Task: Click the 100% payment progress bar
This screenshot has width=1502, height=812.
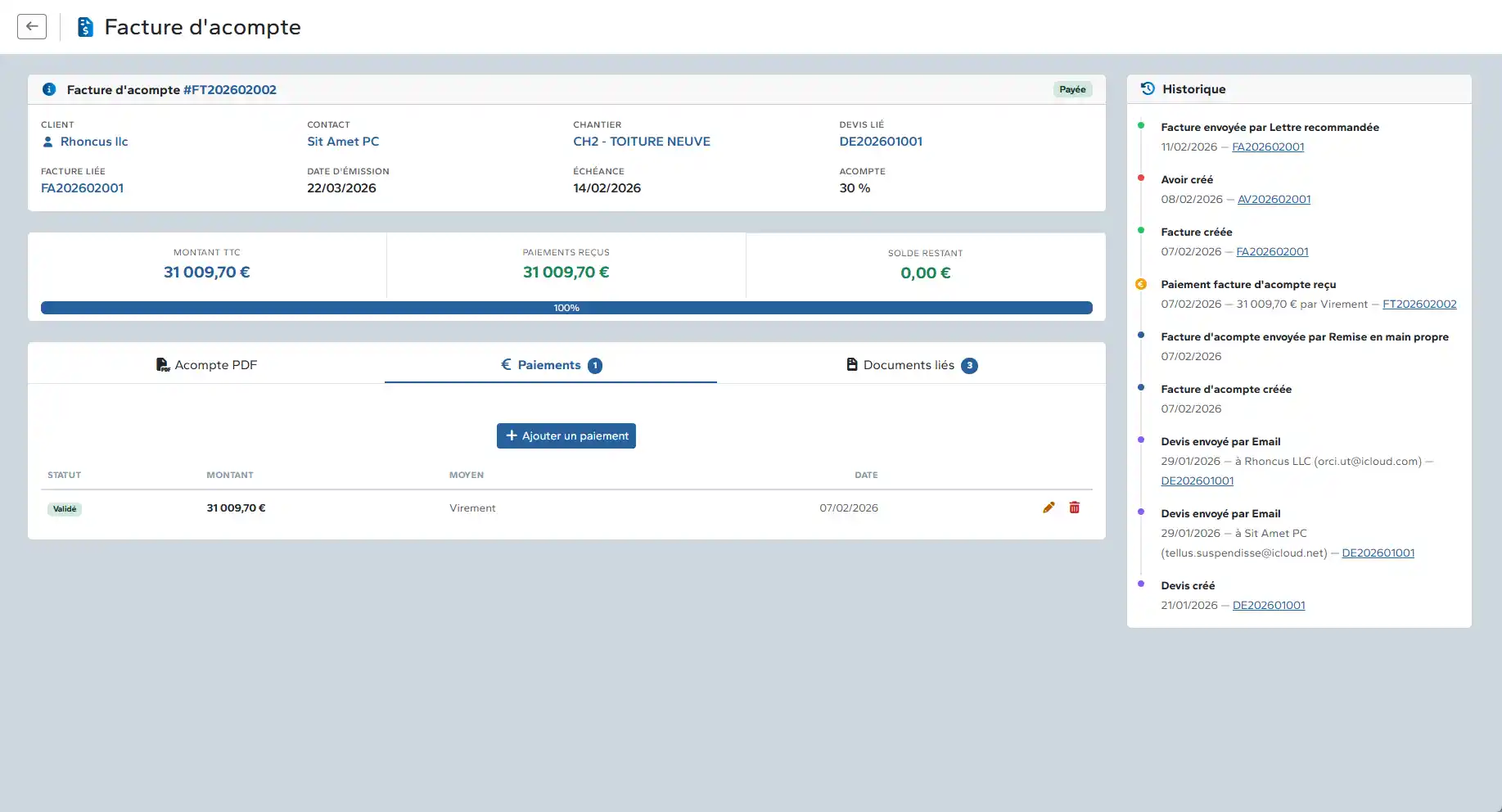Action: (566, 308)
